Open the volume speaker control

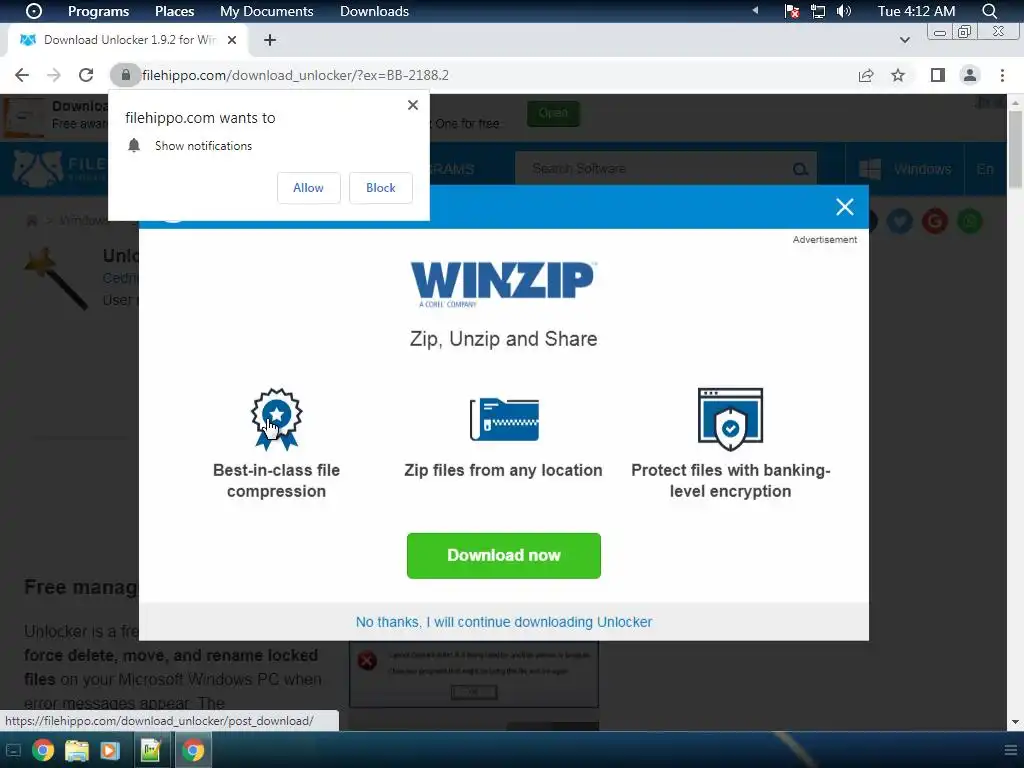(x=844, y=11)
